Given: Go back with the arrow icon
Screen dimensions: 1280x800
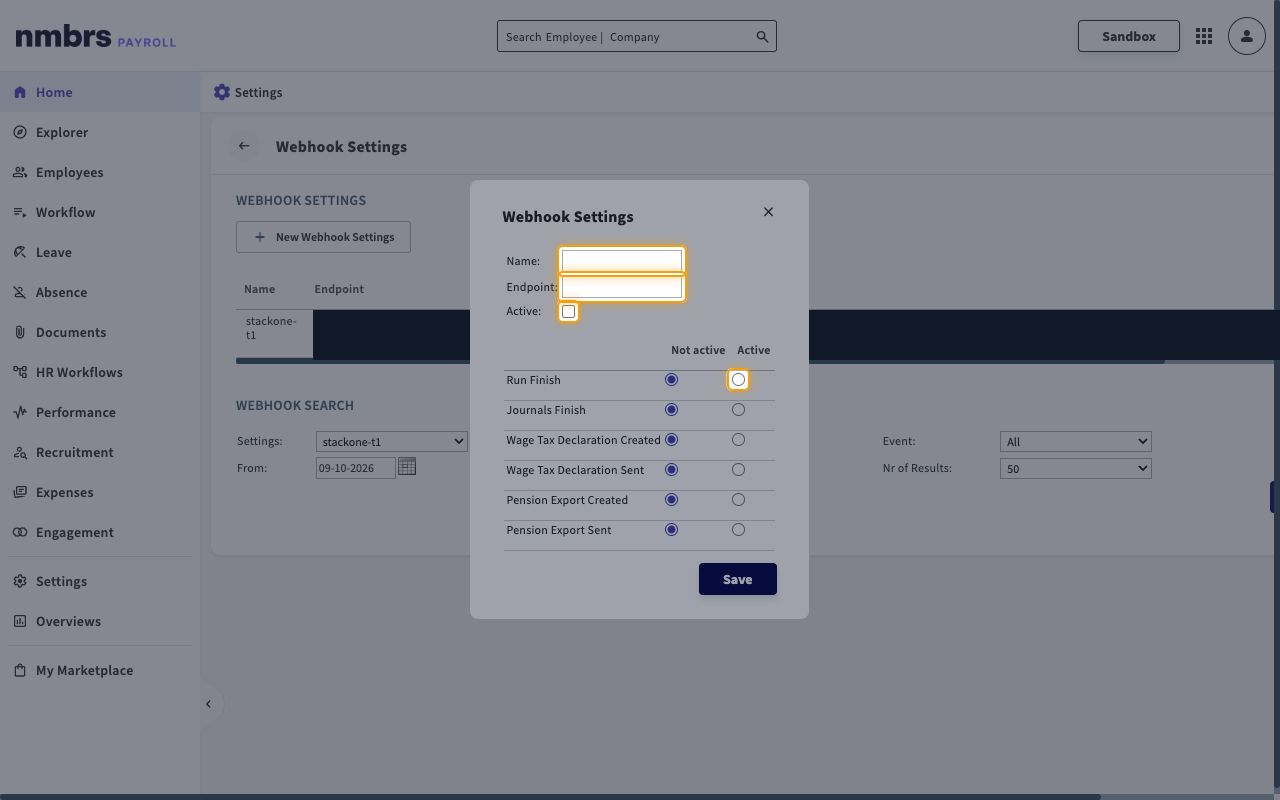Looking at the screenshot, I should click(244, 146).
